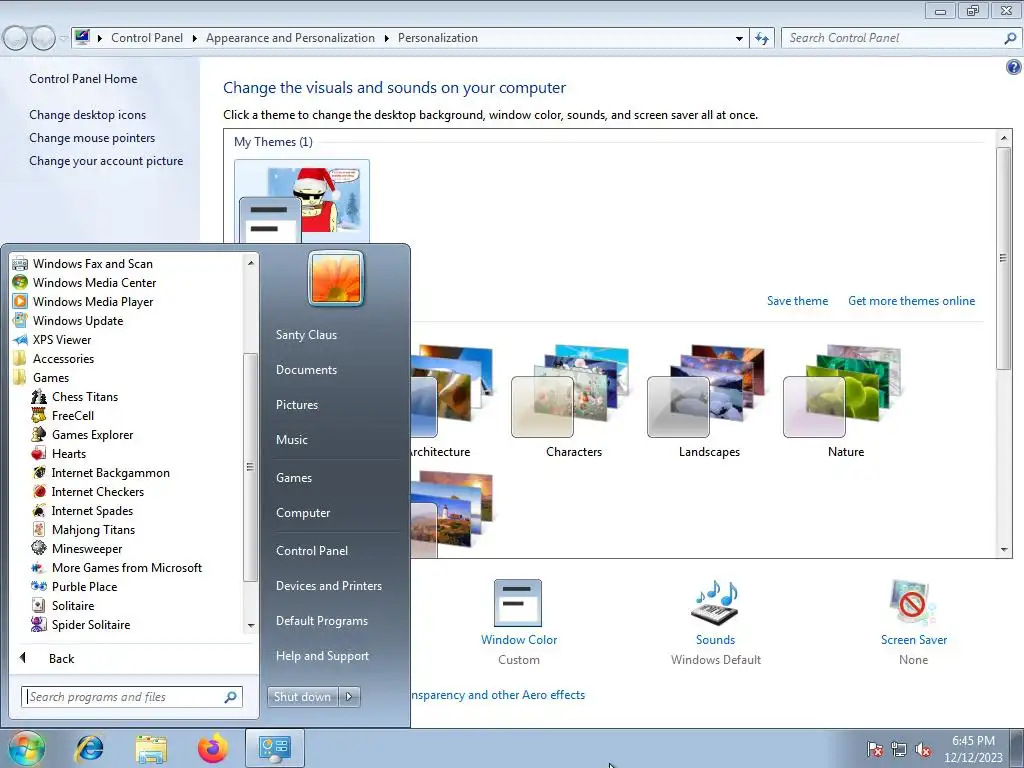This screenshot has width=1024, height=768.
Task: Launch Minesweeper icon
Action: [39, 548]
